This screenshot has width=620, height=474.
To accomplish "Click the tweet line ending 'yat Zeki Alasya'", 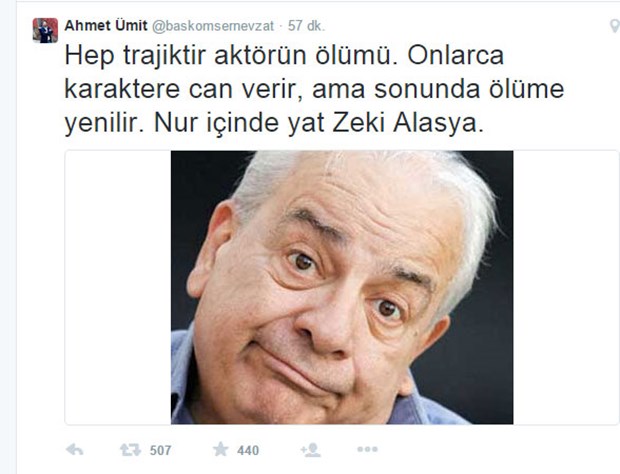I will click(x=274, y=123).
